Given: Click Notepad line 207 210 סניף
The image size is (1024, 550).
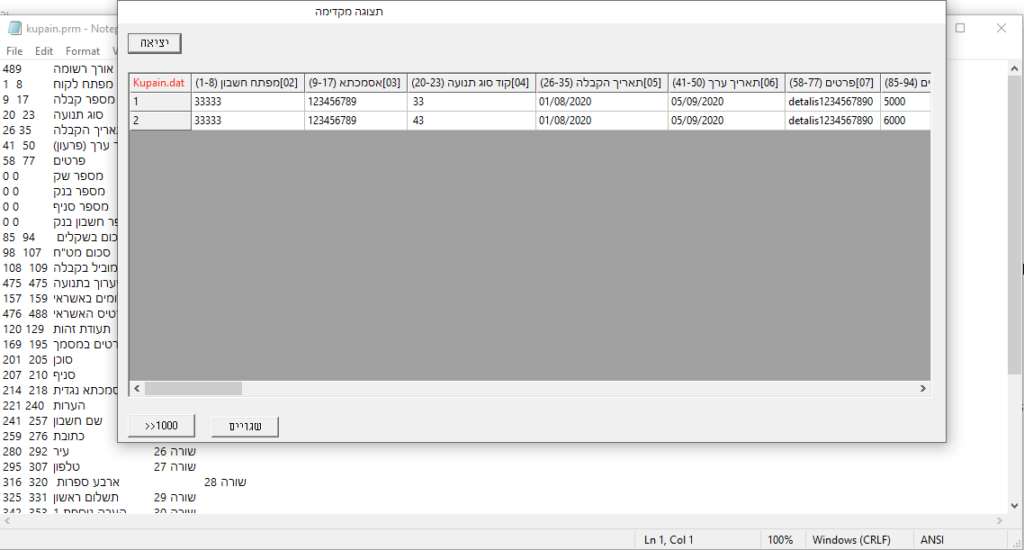Looking at the screenshot, I should click(x=39, y=375).
